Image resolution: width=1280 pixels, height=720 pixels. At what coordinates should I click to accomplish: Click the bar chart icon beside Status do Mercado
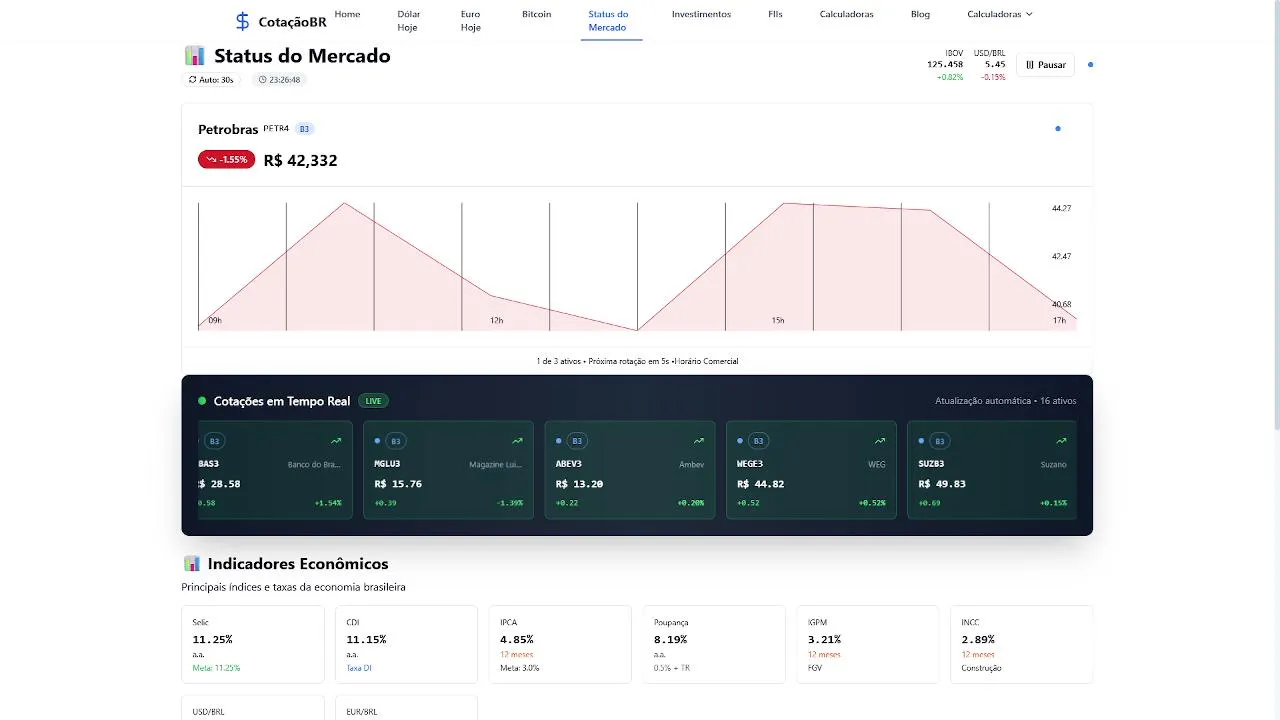pyautogui.click(x=195, y=56)
